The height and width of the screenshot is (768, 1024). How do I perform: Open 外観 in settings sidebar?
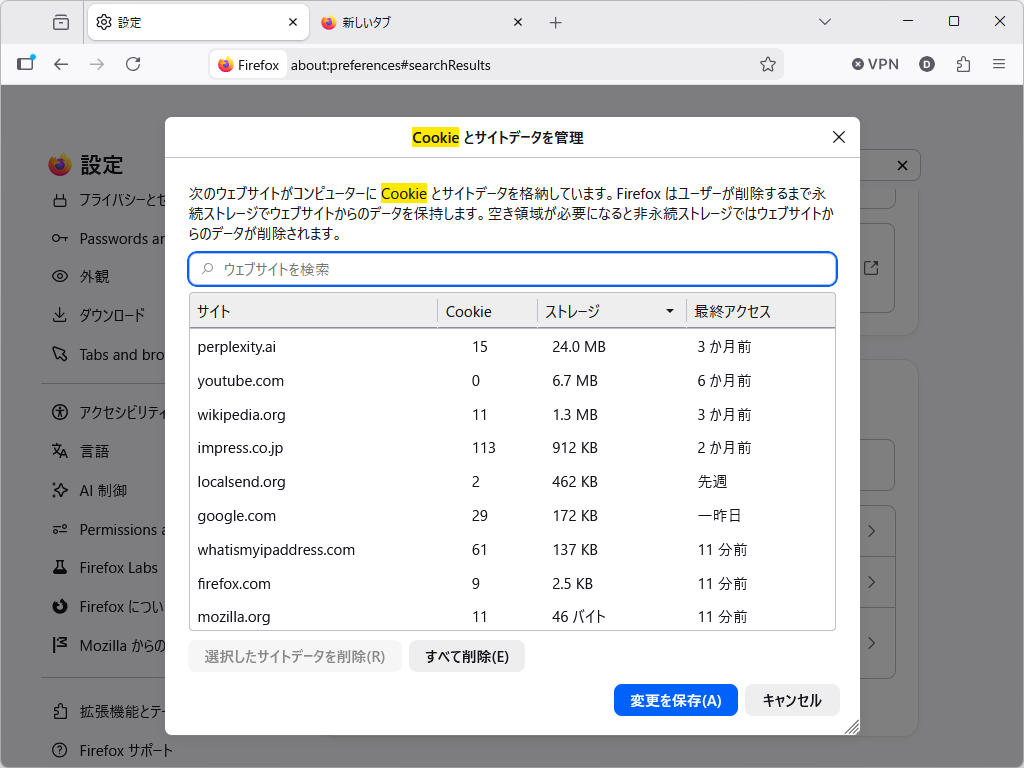[94, 276]
